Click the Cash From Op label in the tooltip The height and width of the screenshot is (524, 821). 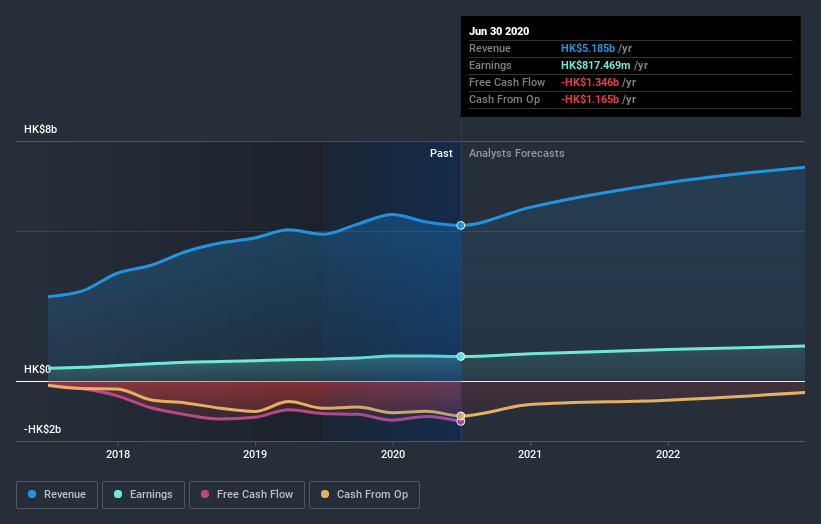[504, 99]
